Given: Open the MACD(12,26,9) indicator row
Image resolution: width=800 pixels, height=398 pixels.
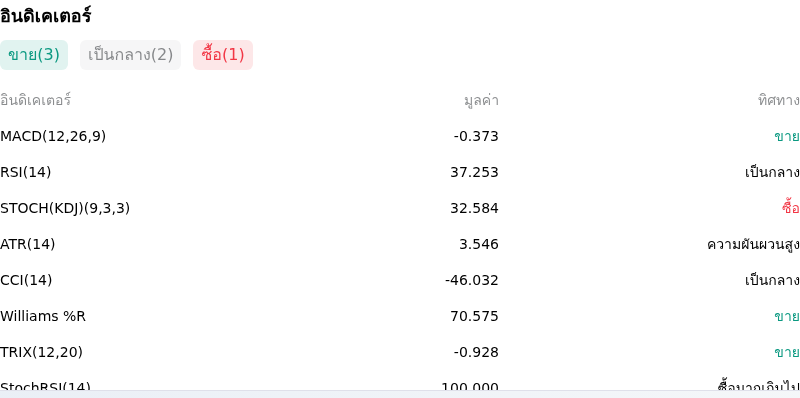Looking at the screenshot, I should (400, 136).
